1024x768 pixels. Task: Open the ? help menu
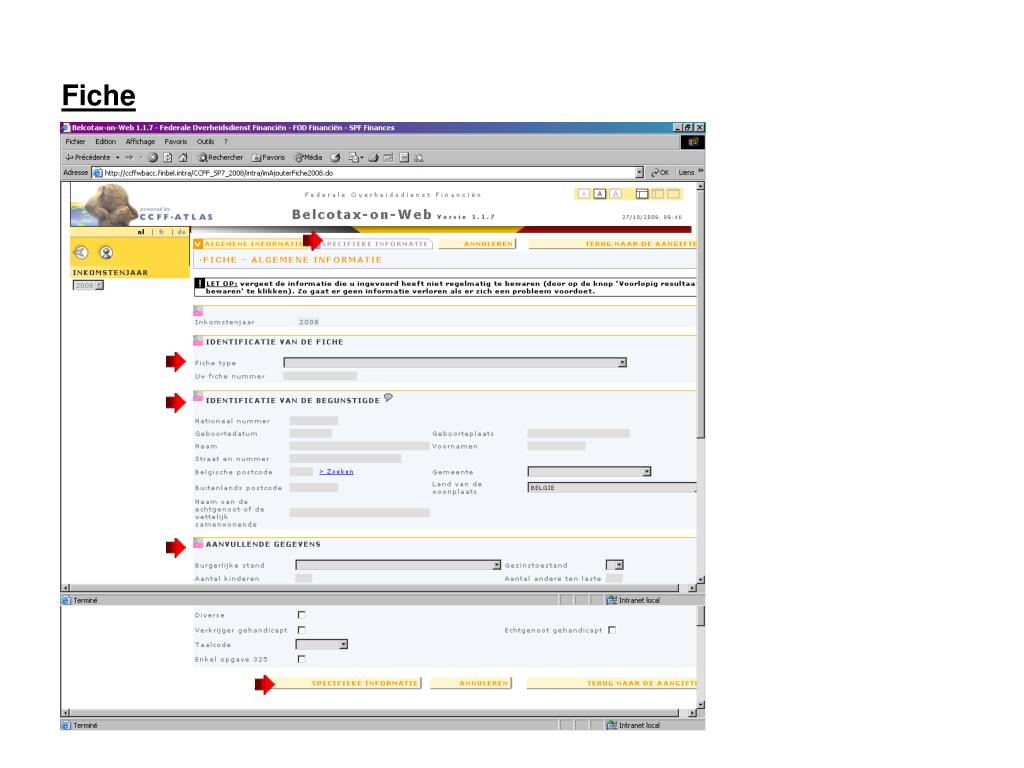(226, 142)
